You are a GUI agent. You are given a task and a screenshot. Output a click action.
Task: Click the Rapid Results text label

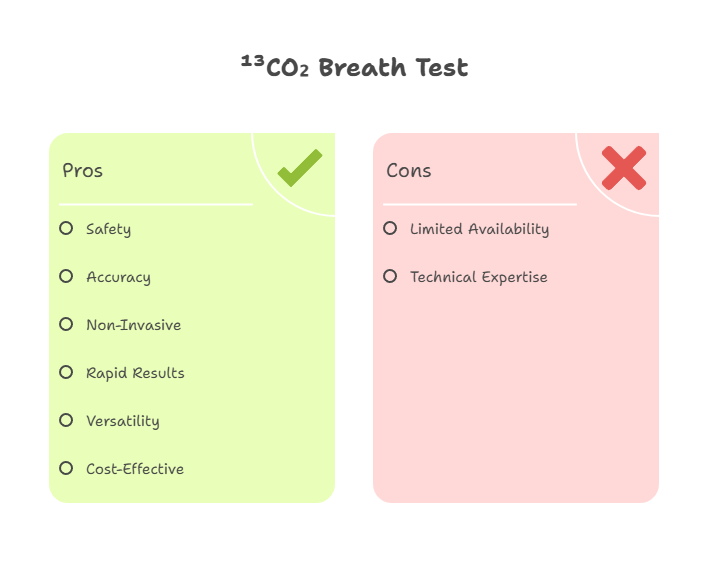coord(135,374)
